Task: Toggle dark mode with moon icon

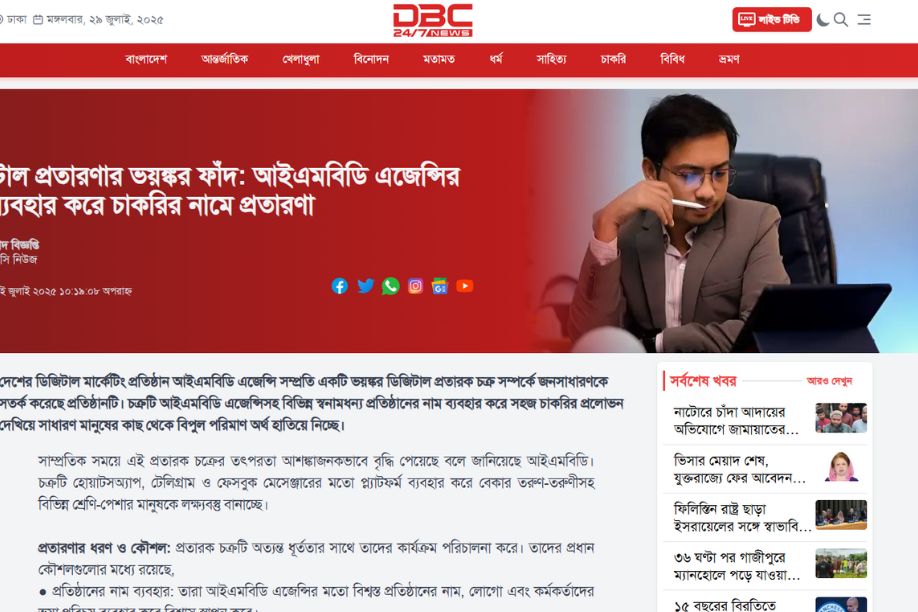Action: [x=823, y=20]
